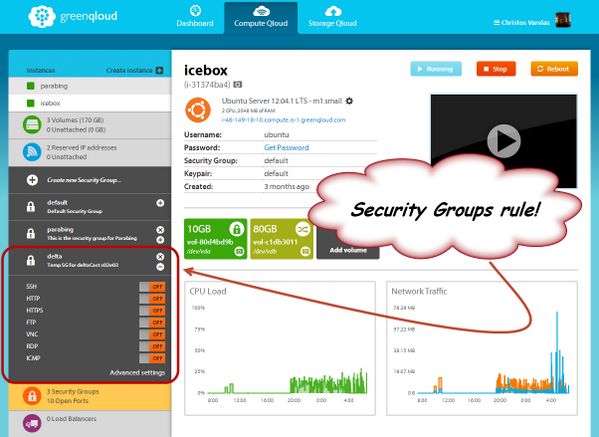
Task: Stop the icebox instance
Action: point(496,69)
